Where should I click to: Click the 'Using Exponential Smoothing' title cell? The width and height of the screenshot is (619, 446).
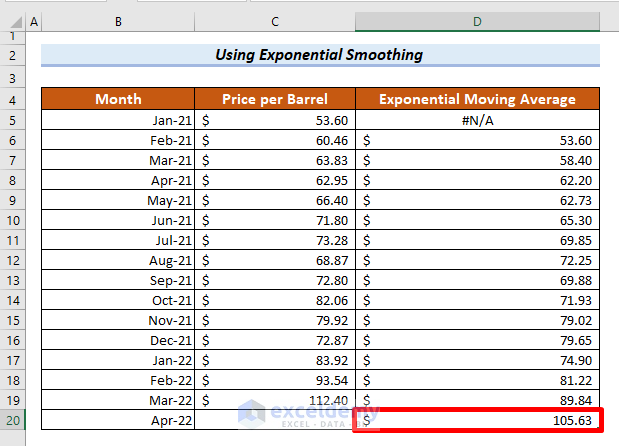point(320,55)
